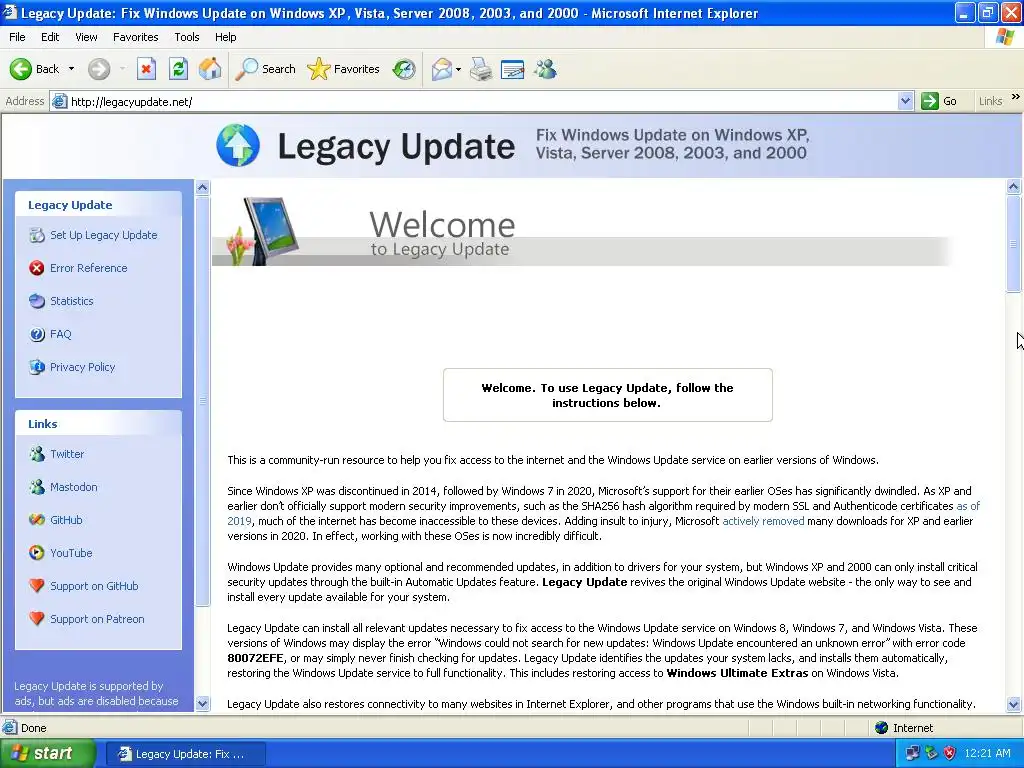Screen dimensions: 1024x768
Task: Click the main page scrollbar up arrow
Action: [x=1014, y=187]
